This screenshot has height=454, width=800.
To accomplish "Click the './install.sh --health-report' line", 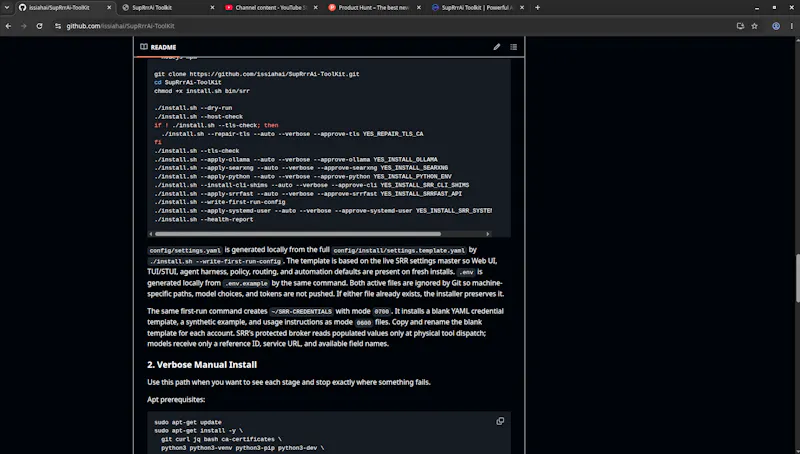I will point(204,219).
